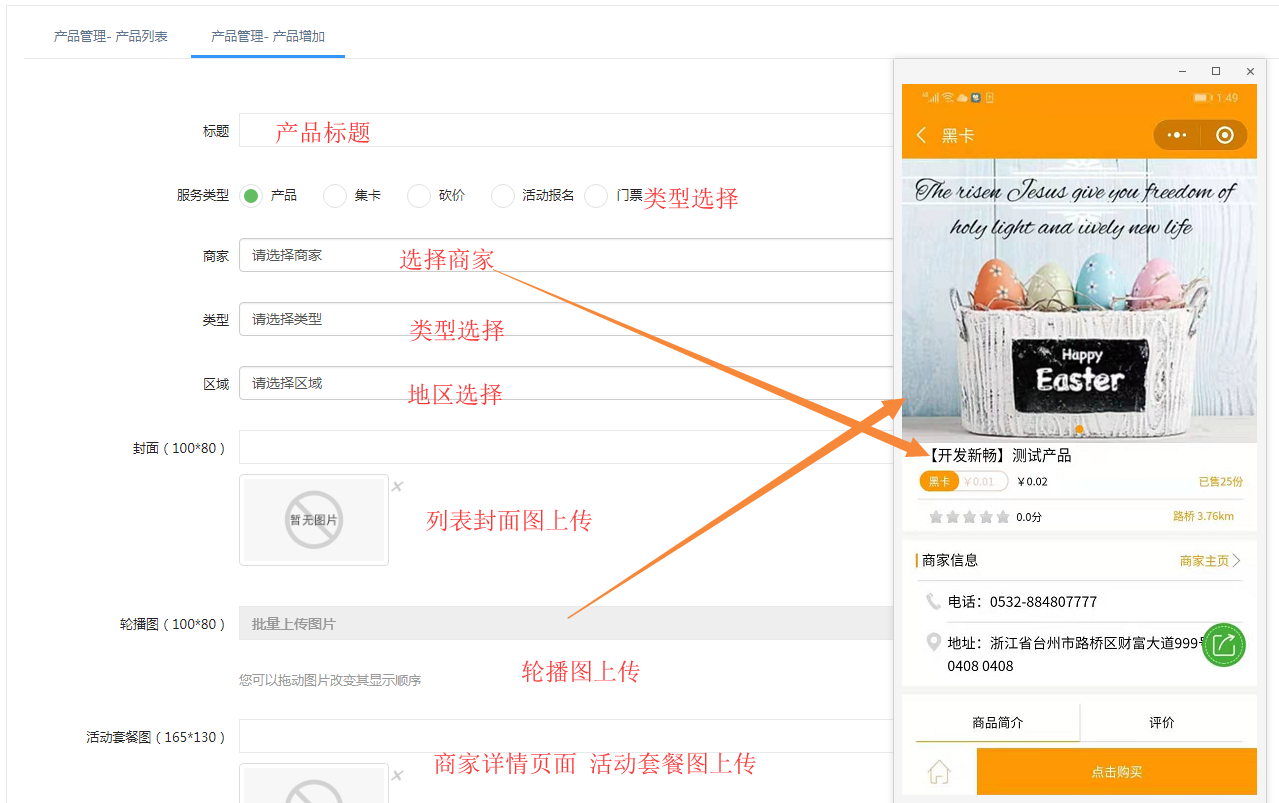The width and height of the screenshot is (1279, 803).
Task: Open the 请选择区域 dropdown
Action: [x=566, y=383]
